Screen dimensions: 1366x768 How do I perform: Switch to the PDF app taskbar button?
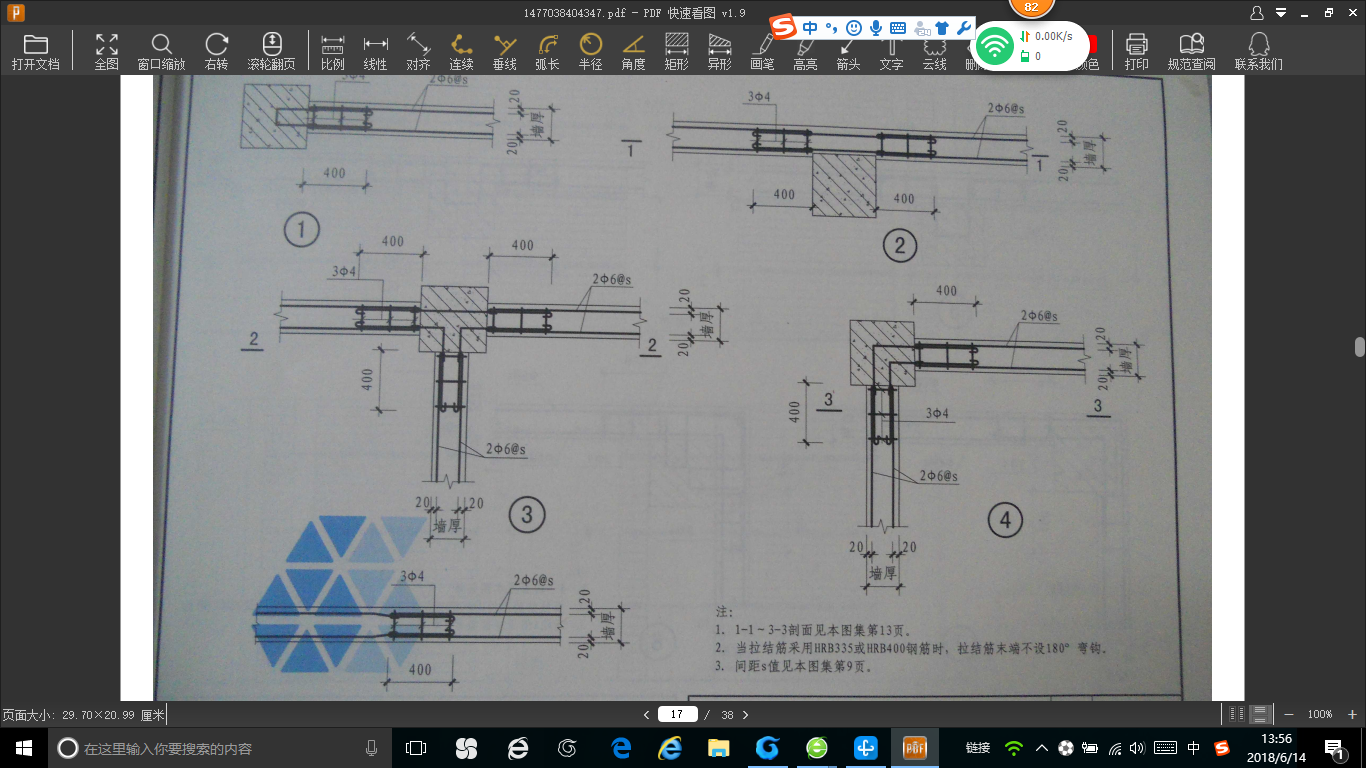(915, 747)
